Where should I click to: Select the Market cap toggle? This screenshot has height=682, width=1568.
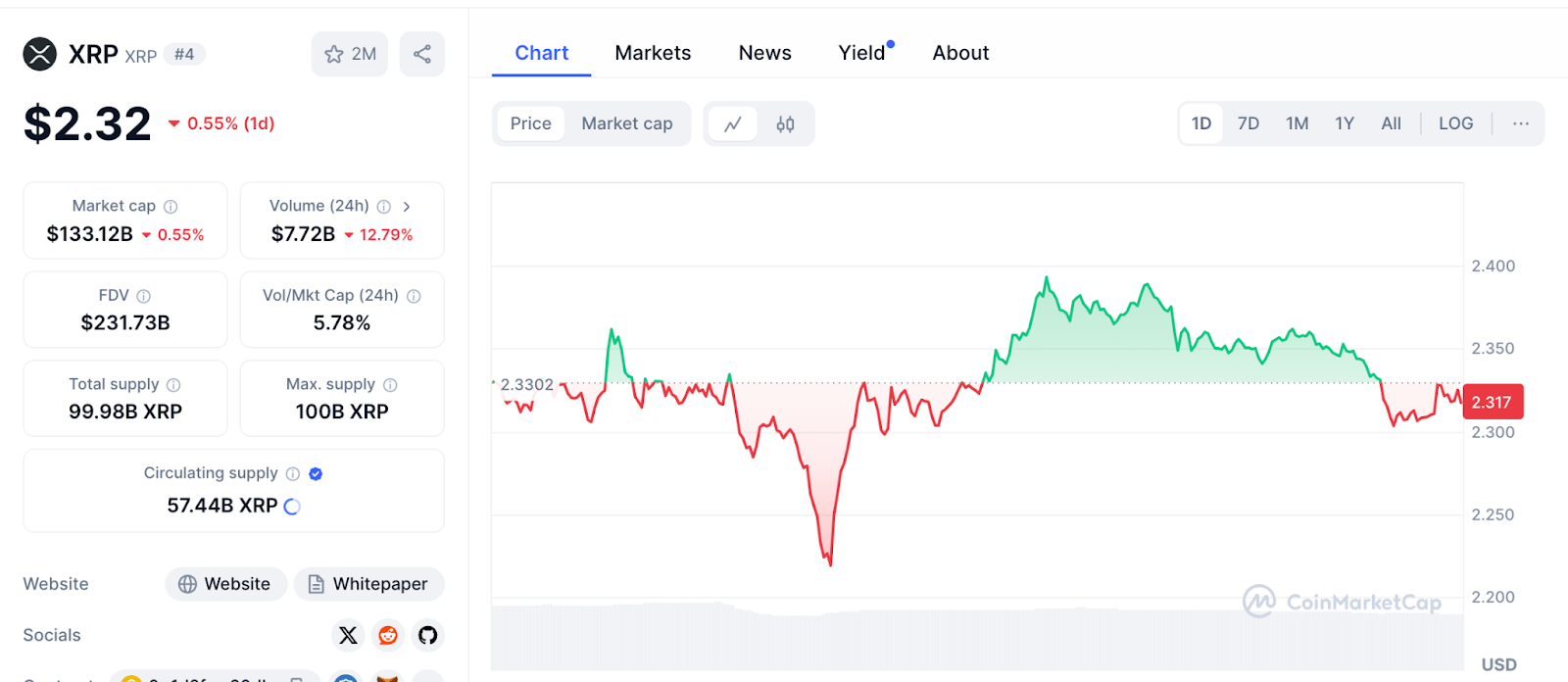click(x=627, y=123)
